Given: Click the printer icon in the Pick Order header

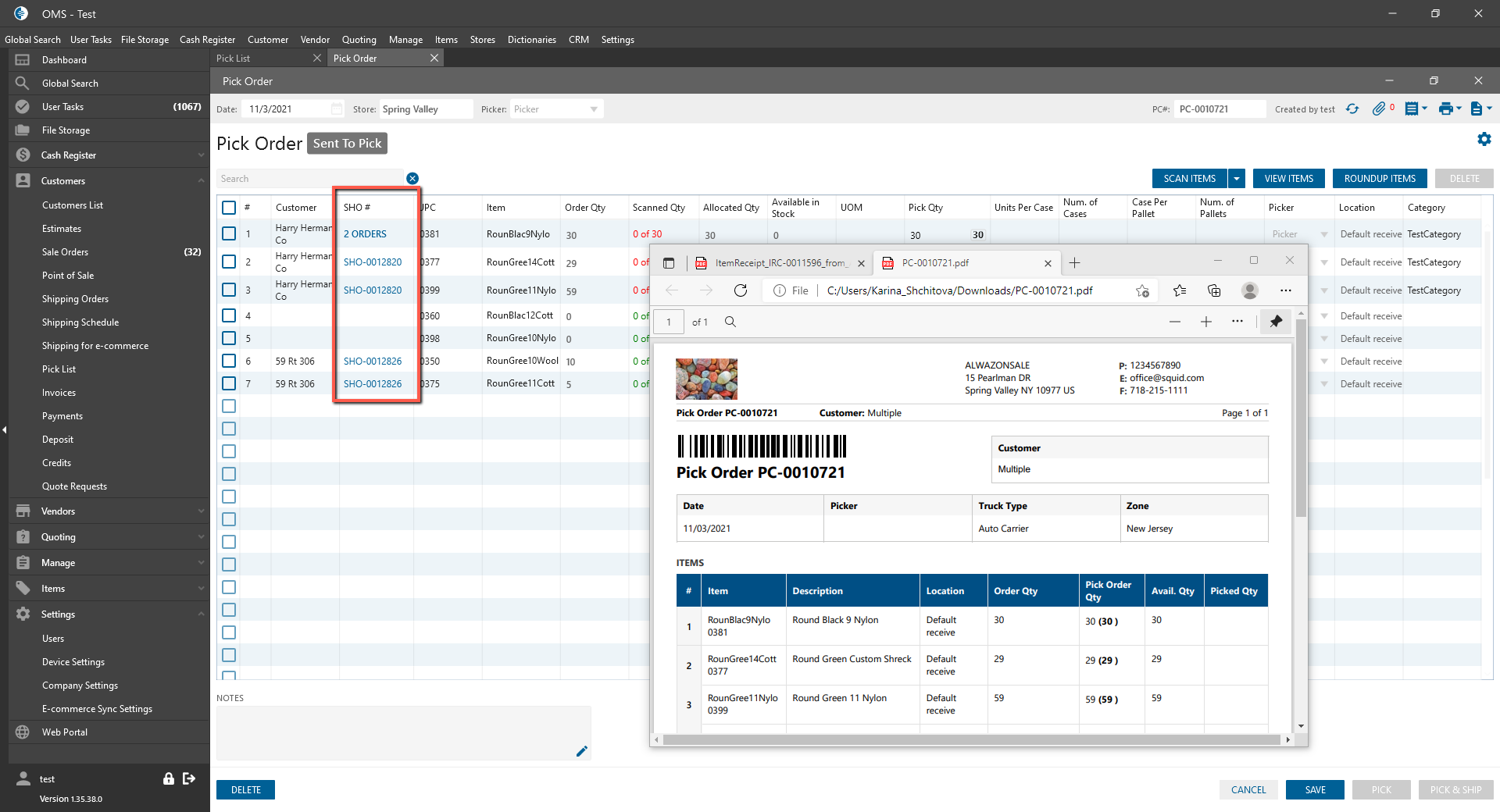Looking at the screenshot, I should (x=1445, y=109).
